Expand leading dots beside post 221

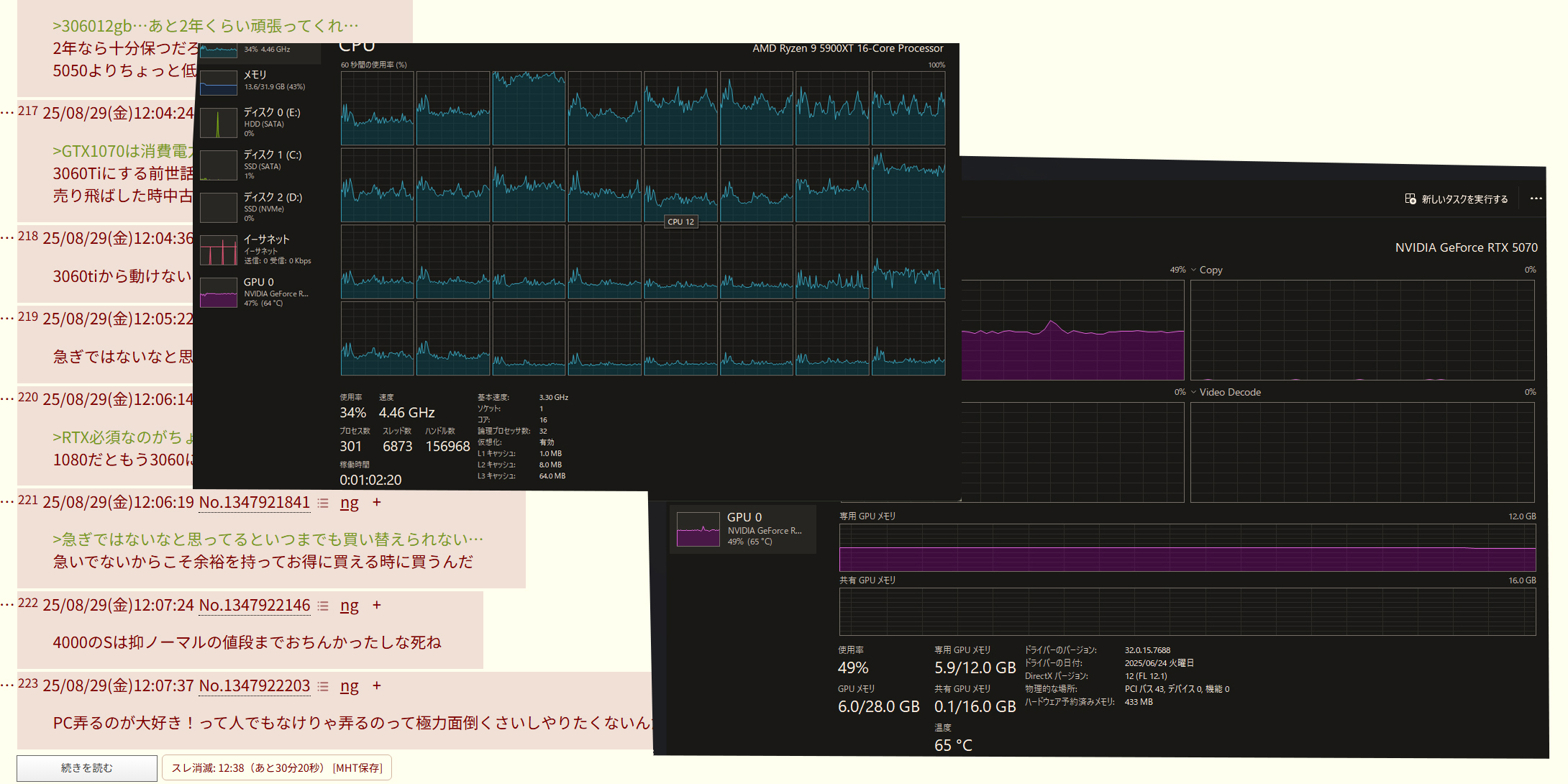click(x=7, y=503)
